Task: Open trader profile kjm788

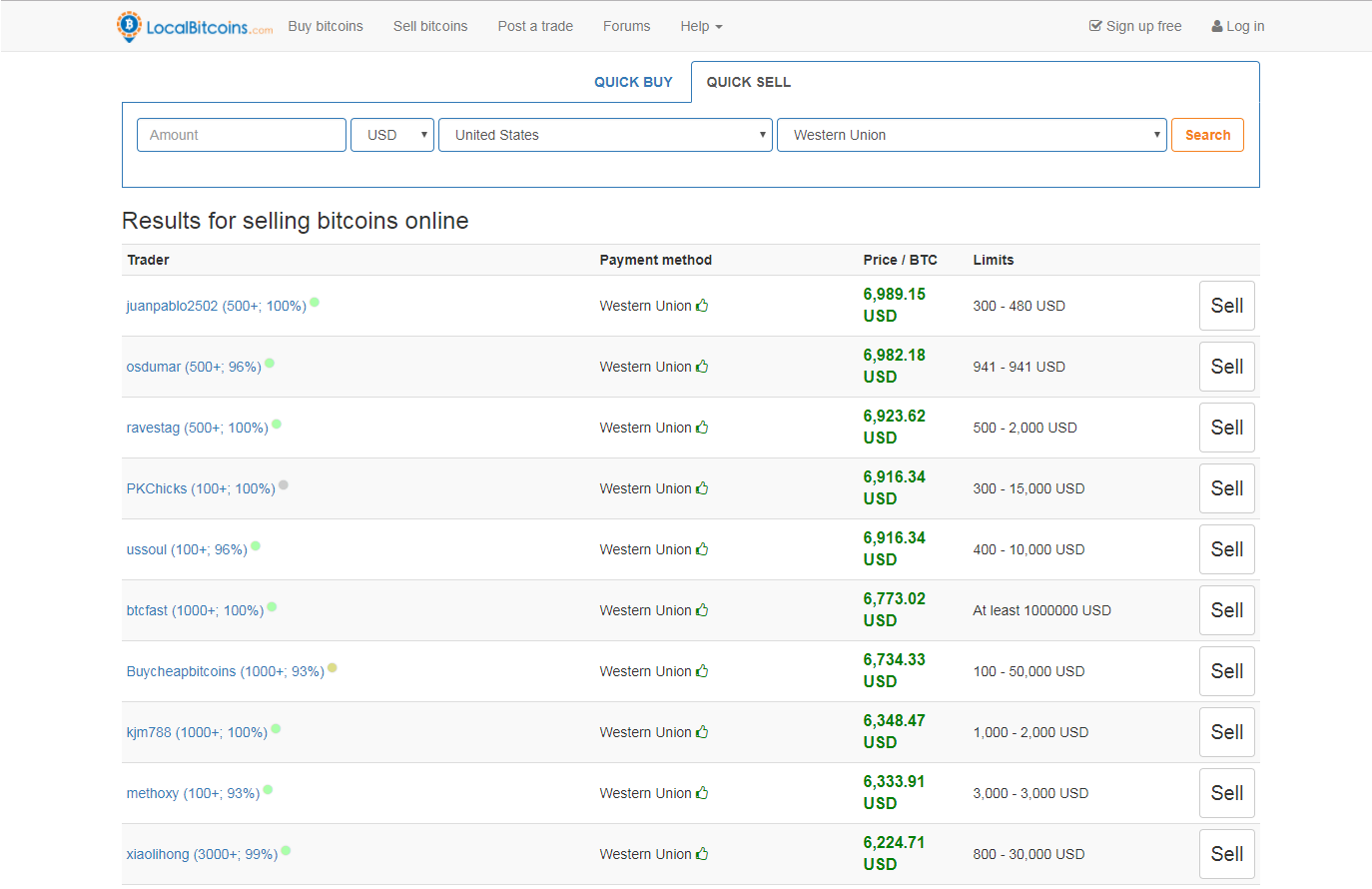Action: coord(197,732)
